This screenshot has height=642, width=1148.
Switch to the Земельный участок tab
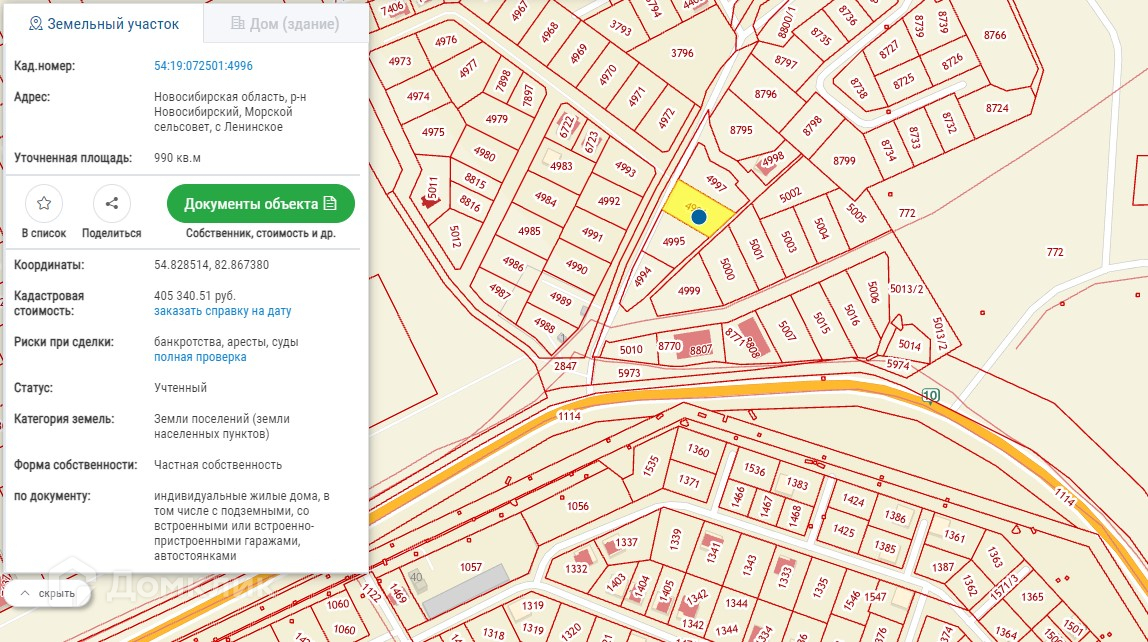104,24
